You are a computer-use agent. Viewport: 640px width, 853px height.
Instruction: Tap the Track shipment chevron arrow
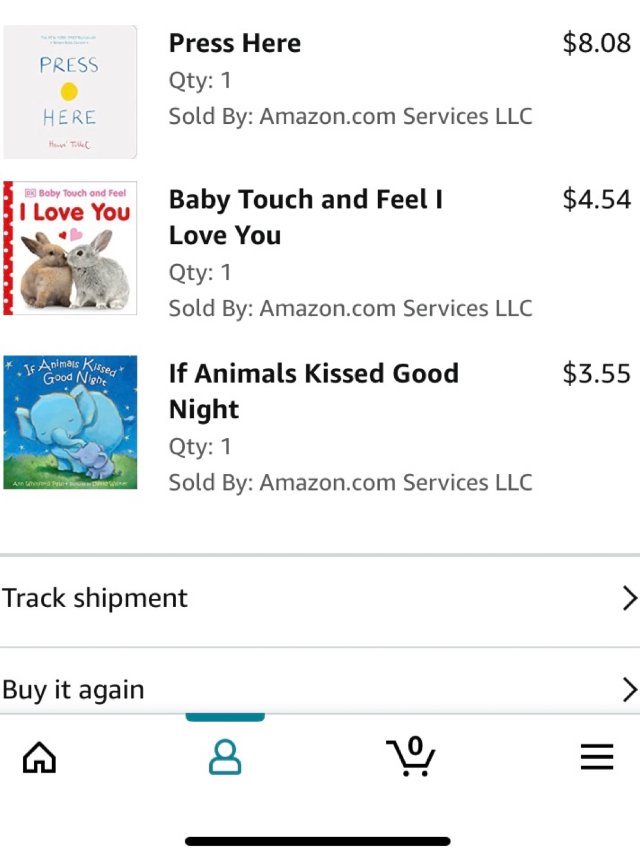(629, 599)
